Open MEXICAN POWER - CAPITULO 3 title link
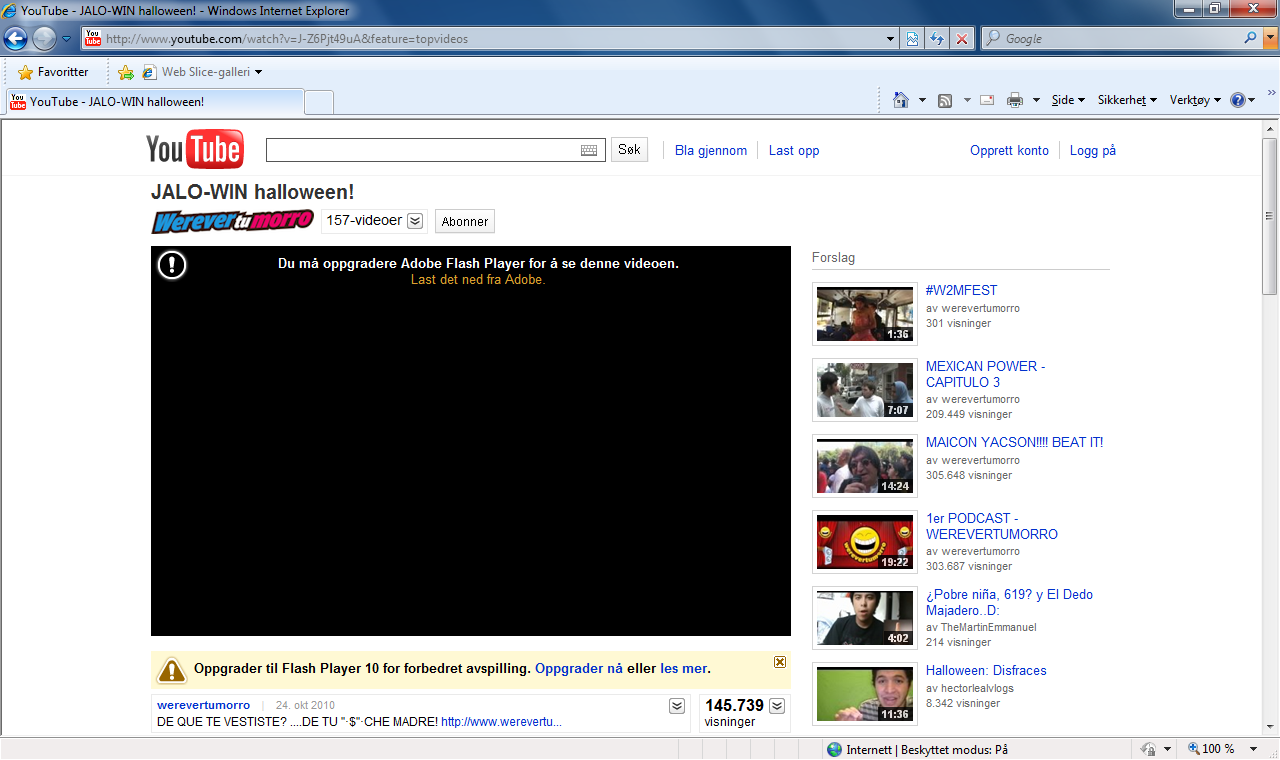 coord(985,374)
